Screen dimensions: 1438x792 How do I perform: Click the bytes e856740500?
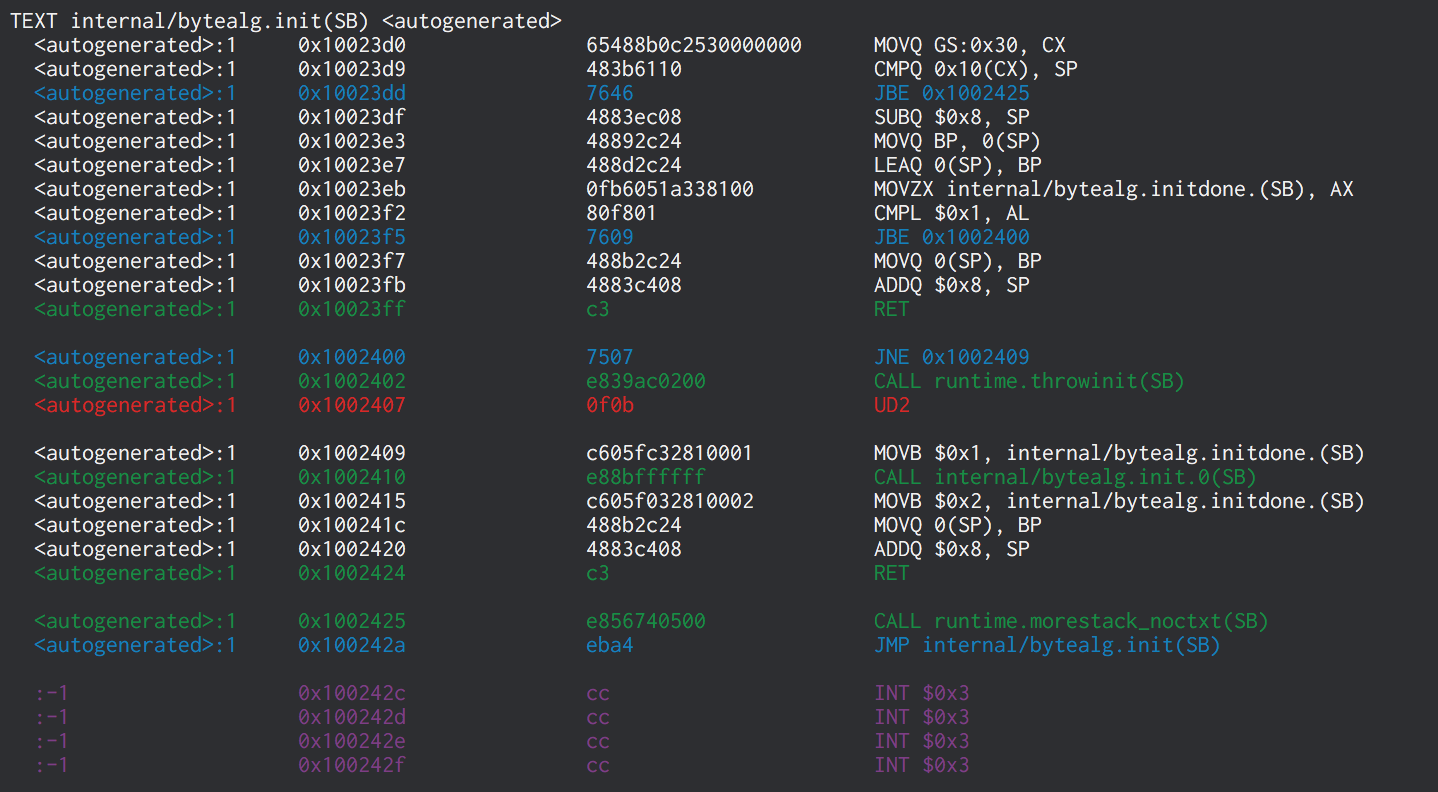point(645,621)
